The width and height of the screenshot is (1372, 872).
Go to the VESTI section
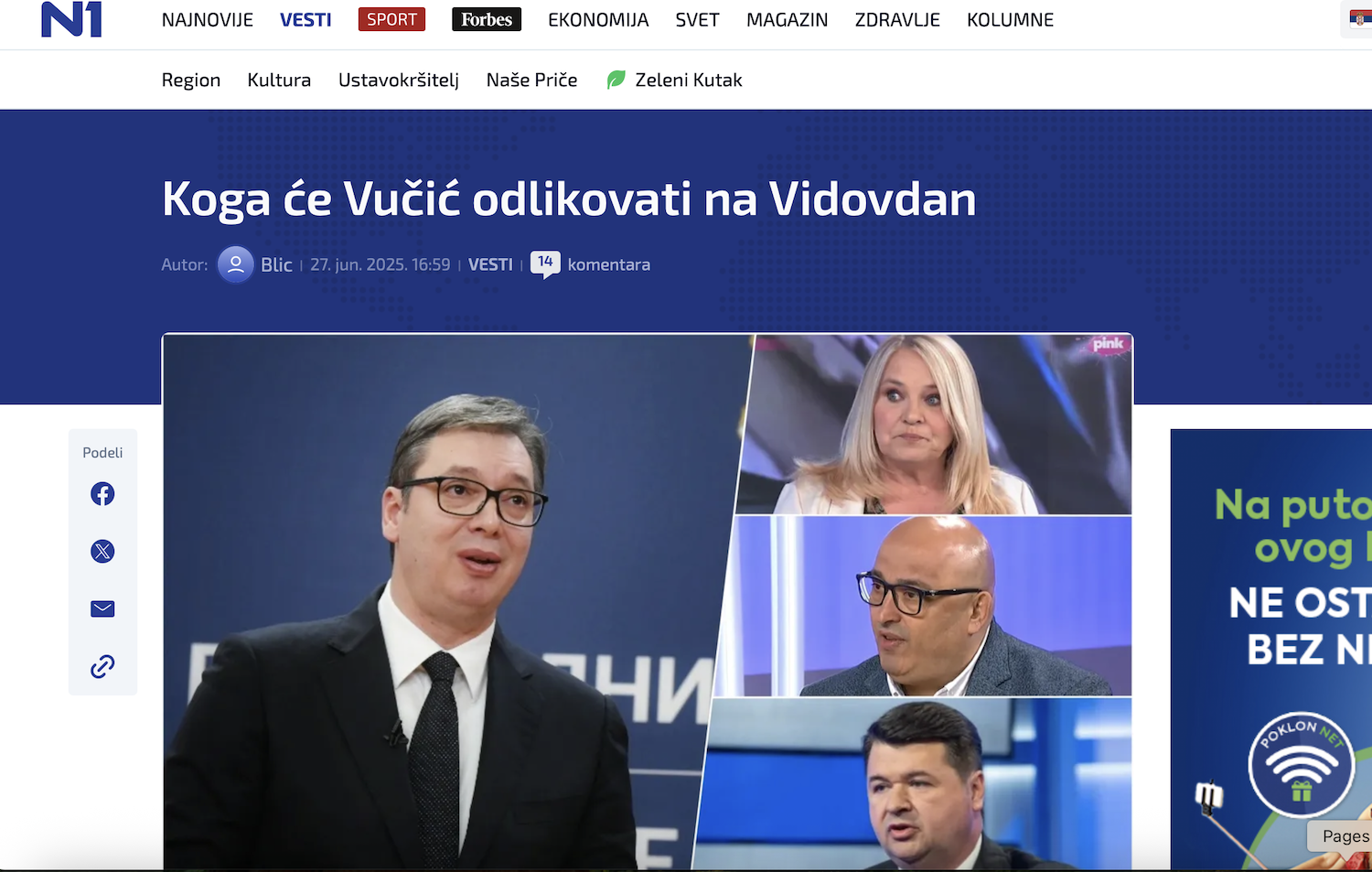point(305,19)
